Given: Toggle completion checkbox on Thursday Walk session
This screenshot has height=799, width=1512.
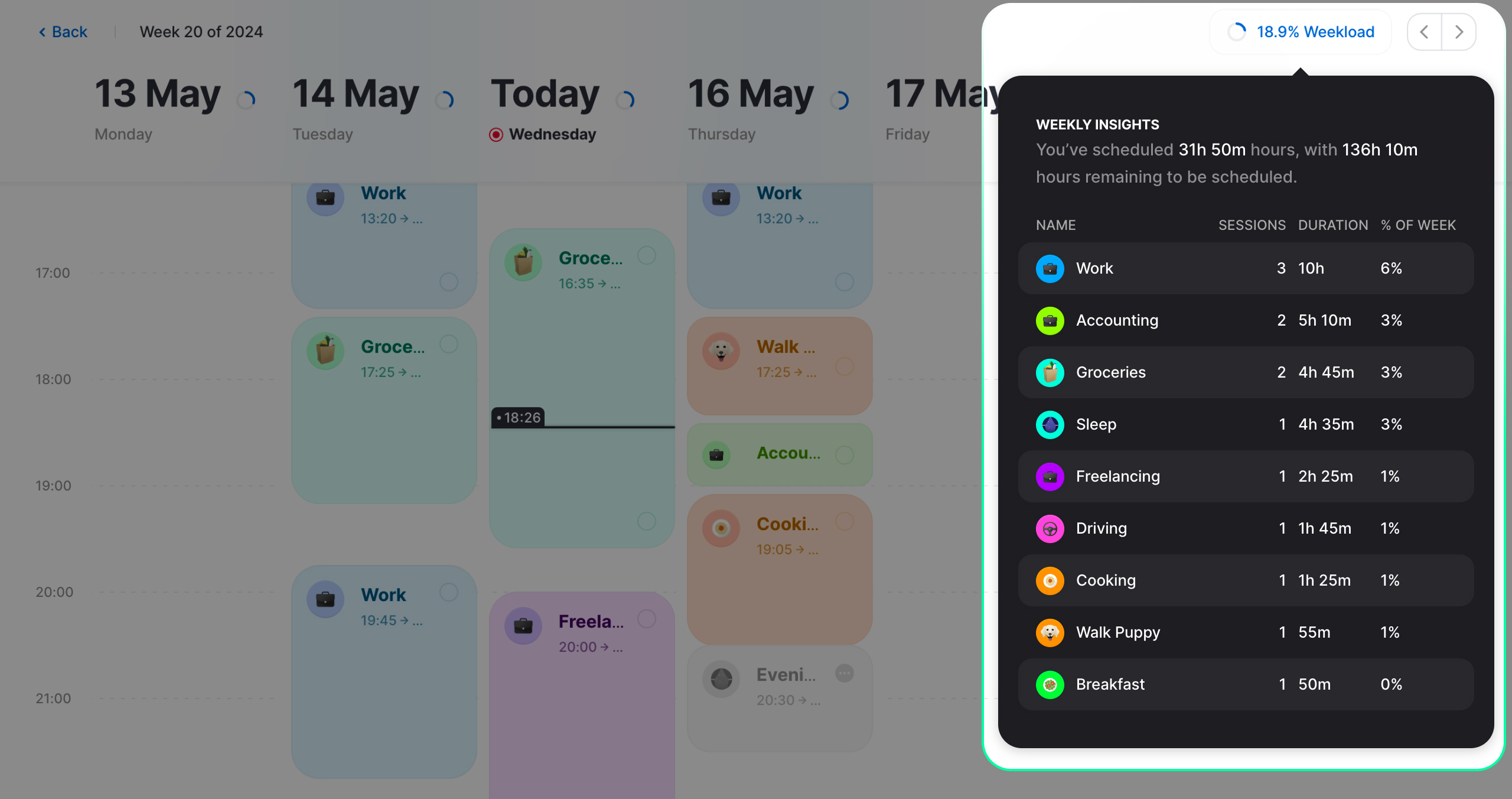Looking at the screenshot, I should [x=845, y=362].
